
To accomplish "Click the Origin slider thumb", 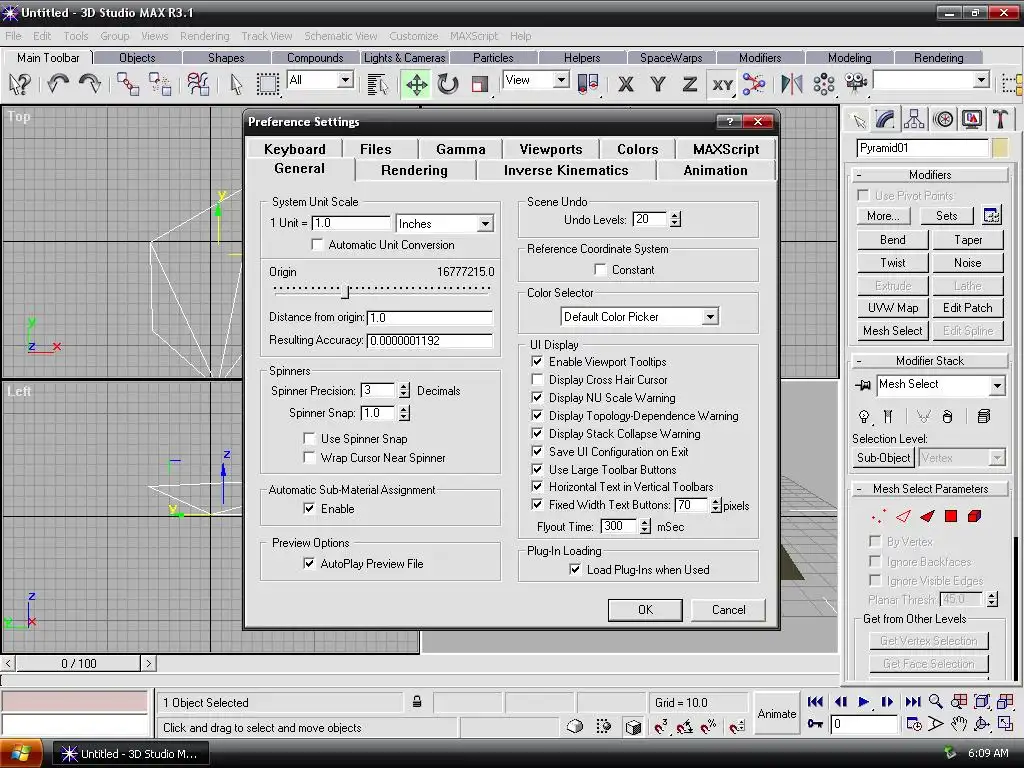I will click(x=346, y=292).
